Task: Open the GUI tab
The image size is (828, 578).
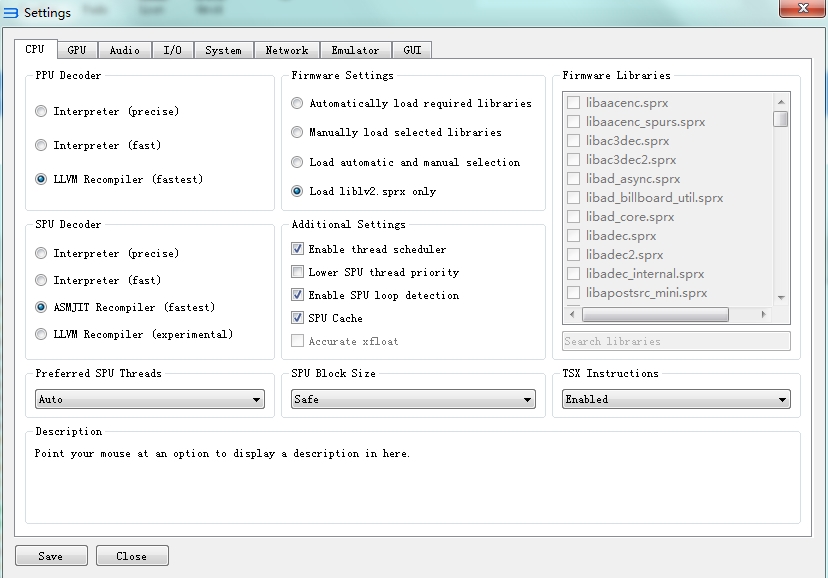Action: point(412,50)
